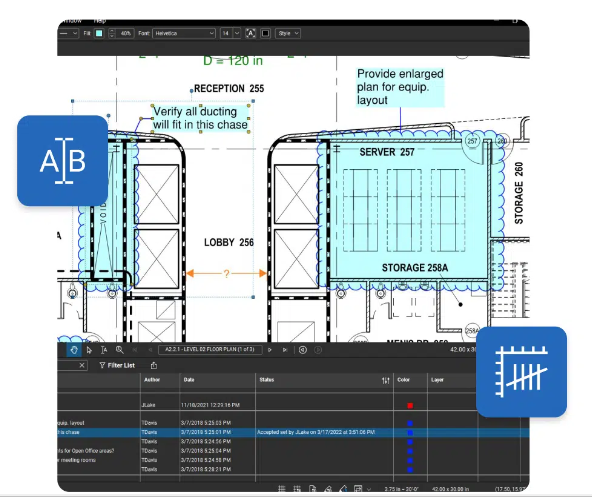Pick the cyan Fill color swatch
The width and height of the screenshot is (592, 497).
99,33
